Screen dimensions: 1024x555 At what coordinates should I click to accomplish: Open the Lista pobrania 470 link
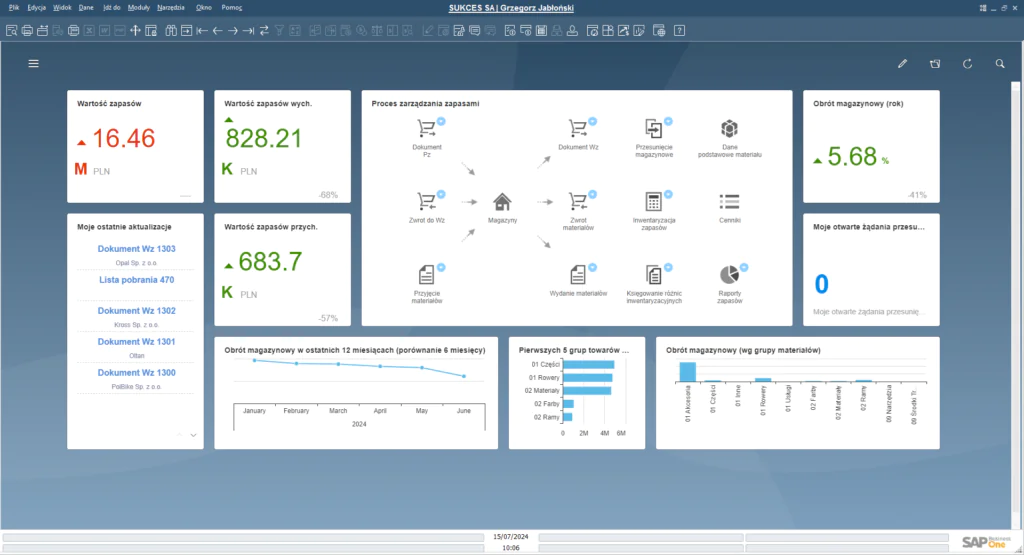click(x=136, y=280)
